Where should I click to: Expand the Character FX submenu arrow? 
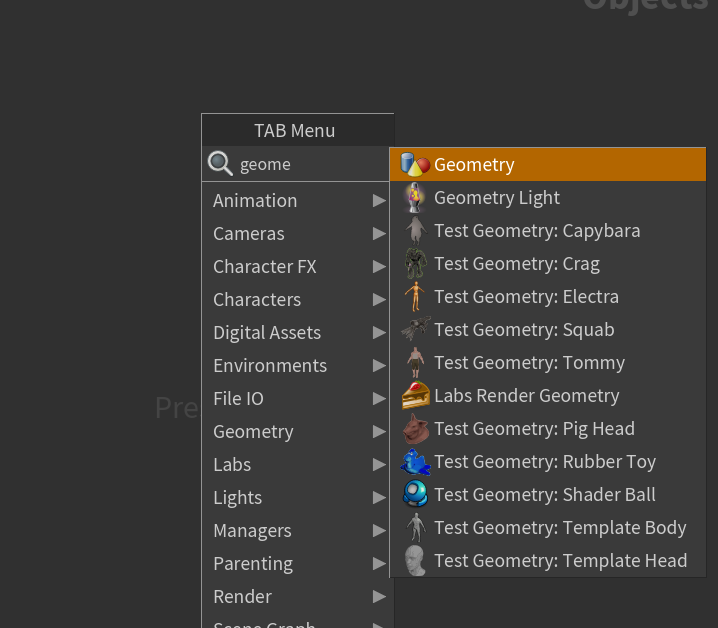coord(379,267)
